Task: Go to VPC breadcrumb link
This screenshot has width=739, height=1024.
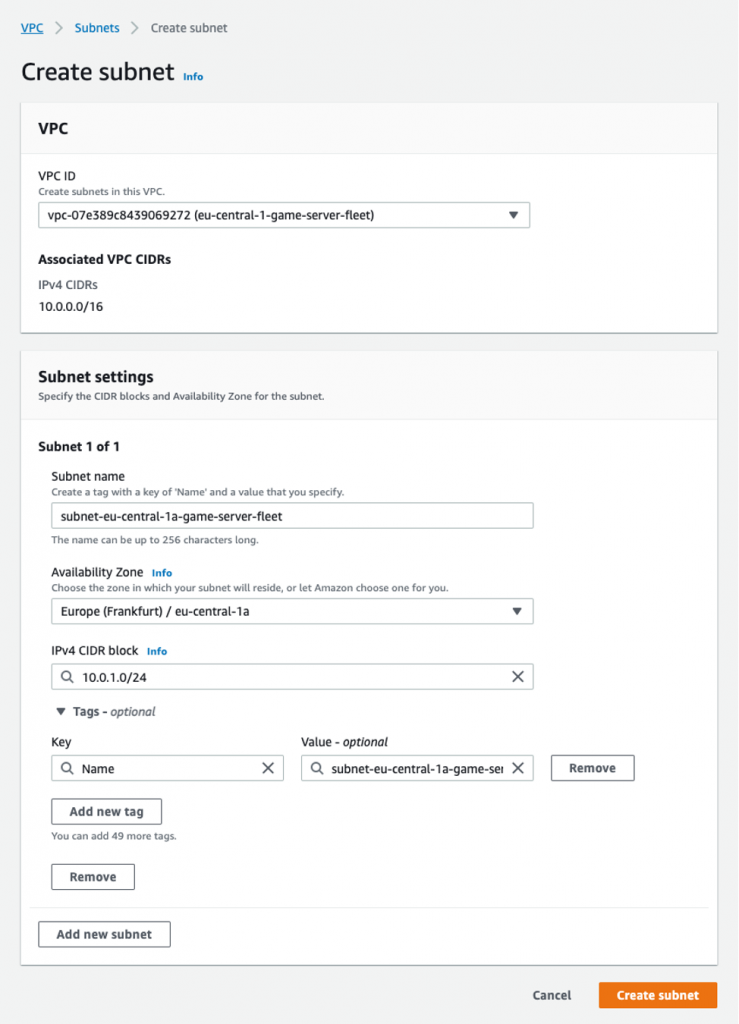Action: pyautogui.click(x=32, y=27)
